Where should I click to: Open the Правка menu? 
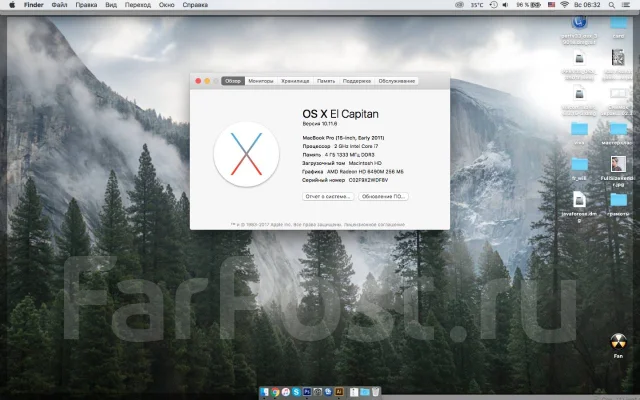point(86,5)
